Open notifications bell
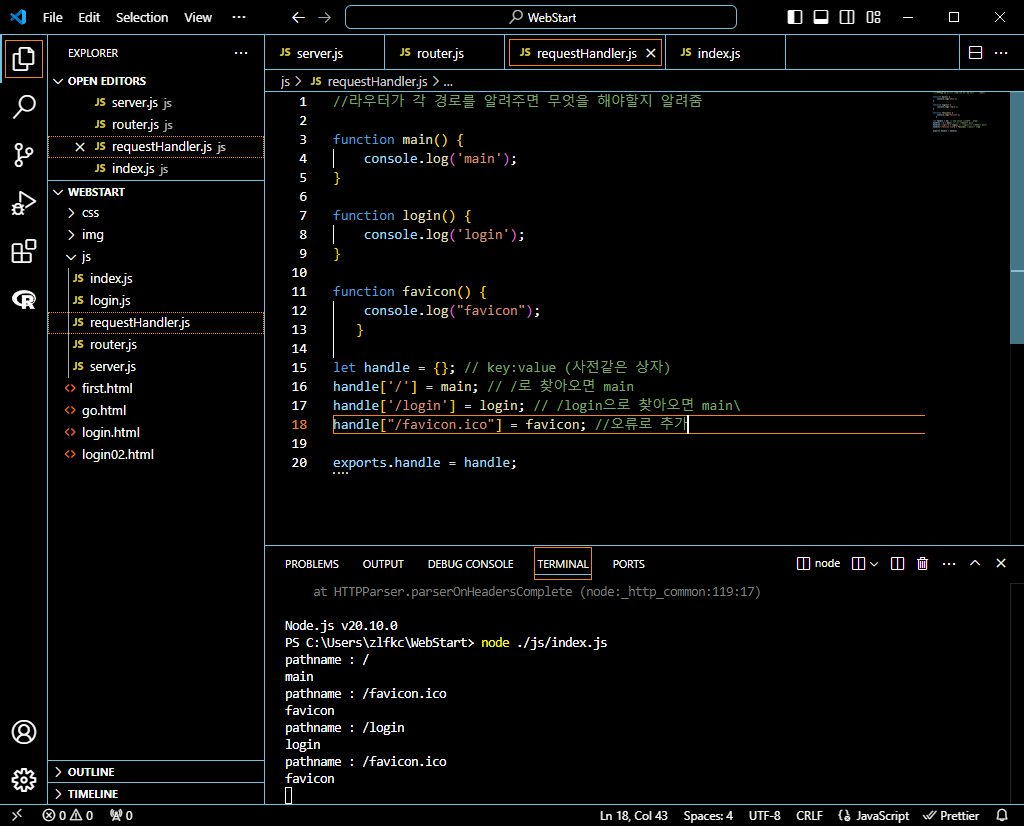This screenshot has width=1024, height=826. coord(1002,815)
